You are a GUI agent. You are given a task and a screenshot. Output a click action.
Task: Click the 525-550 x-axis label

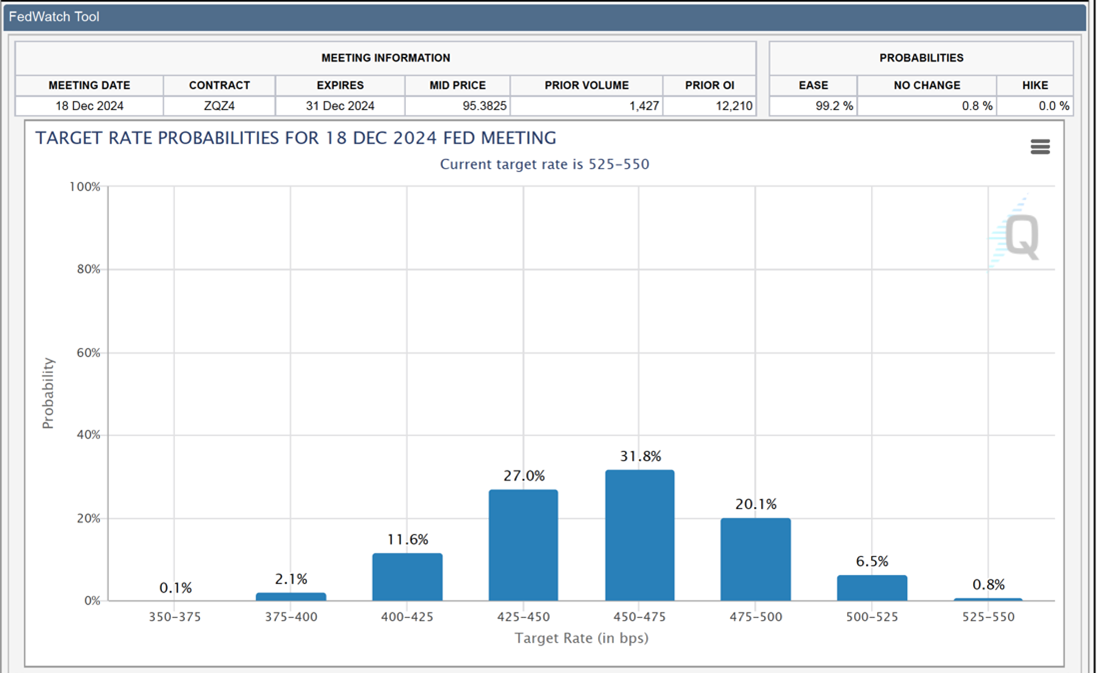[988, 617]
